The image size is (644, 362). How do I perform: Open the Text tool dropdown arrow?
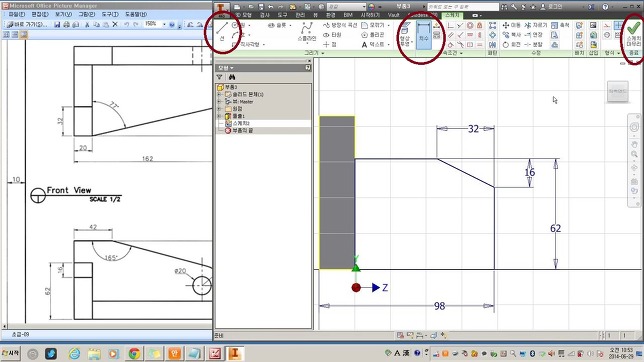pos(389,44)
